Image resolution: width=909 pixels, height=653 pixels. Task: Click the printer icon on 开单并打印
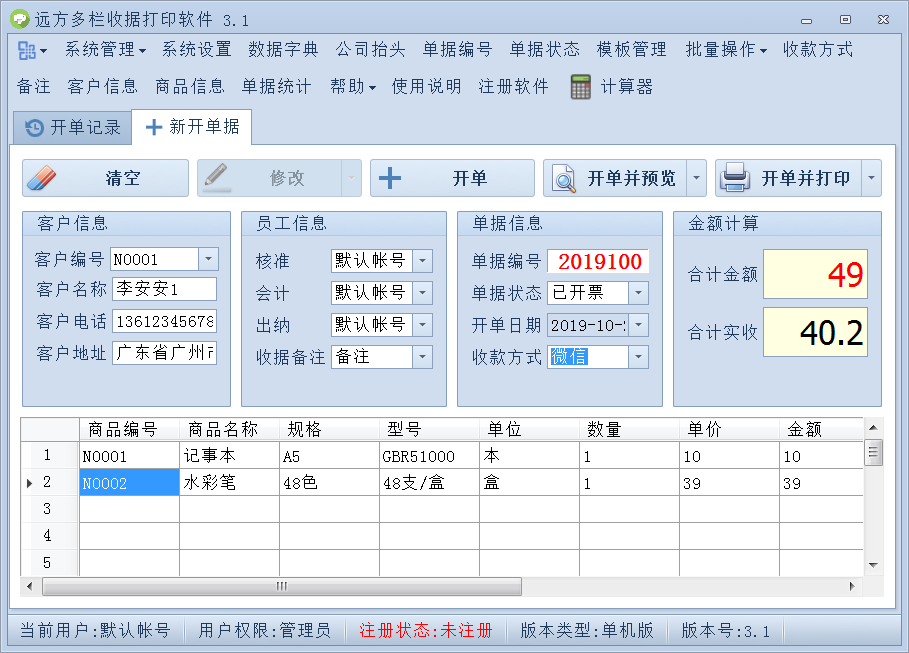click(736, 177)
